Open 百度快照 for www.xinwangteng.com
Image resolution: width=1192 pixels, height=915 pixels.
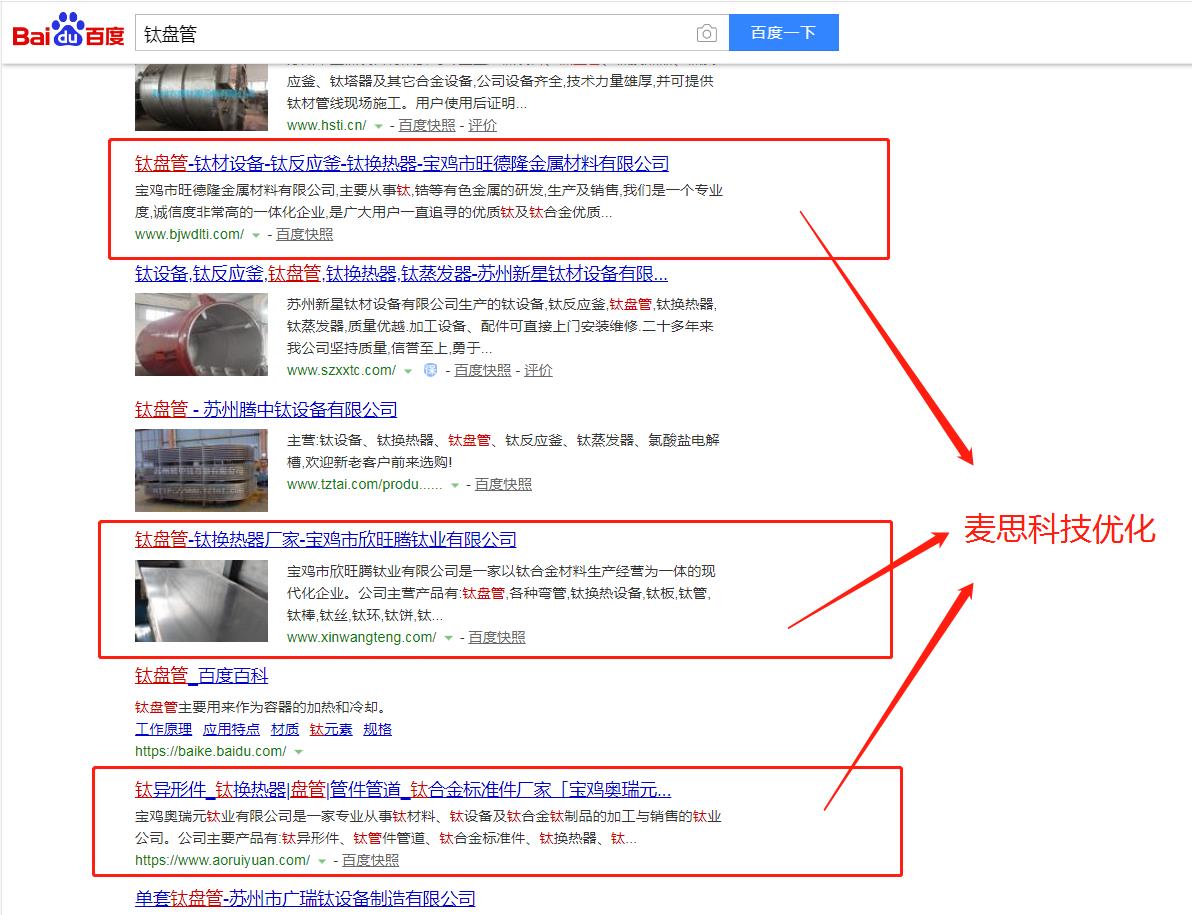click(x=496, y=637)
